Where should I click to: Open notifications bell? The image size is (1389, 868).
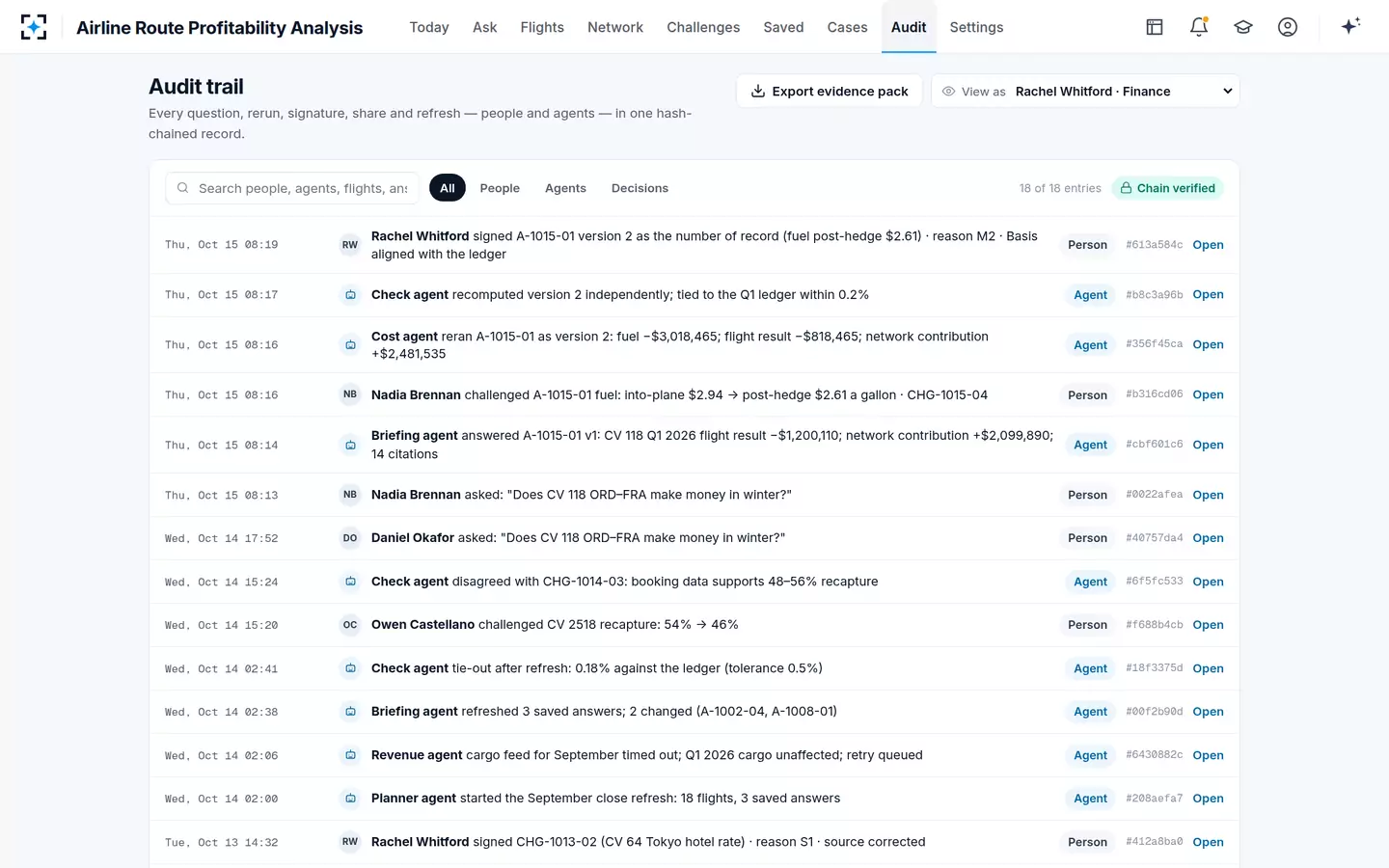pos(1199,27)
